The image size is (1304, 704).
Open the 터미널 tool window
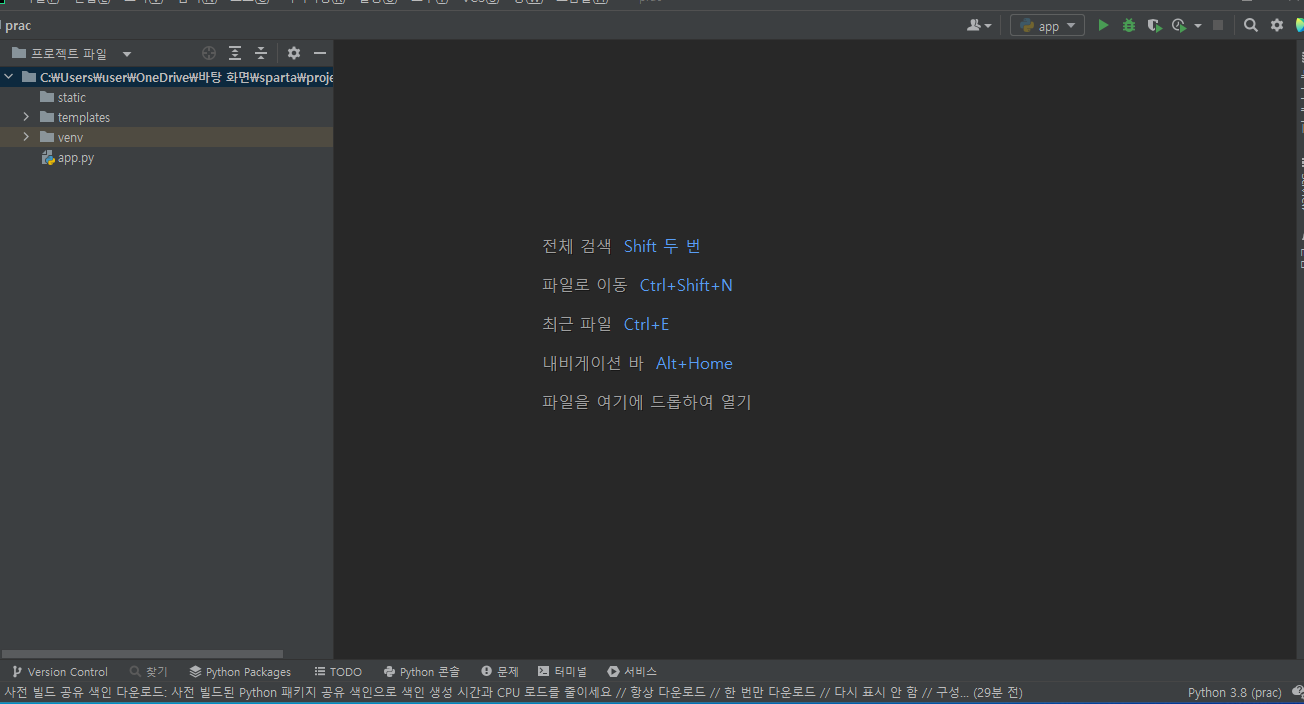(563, 672)
